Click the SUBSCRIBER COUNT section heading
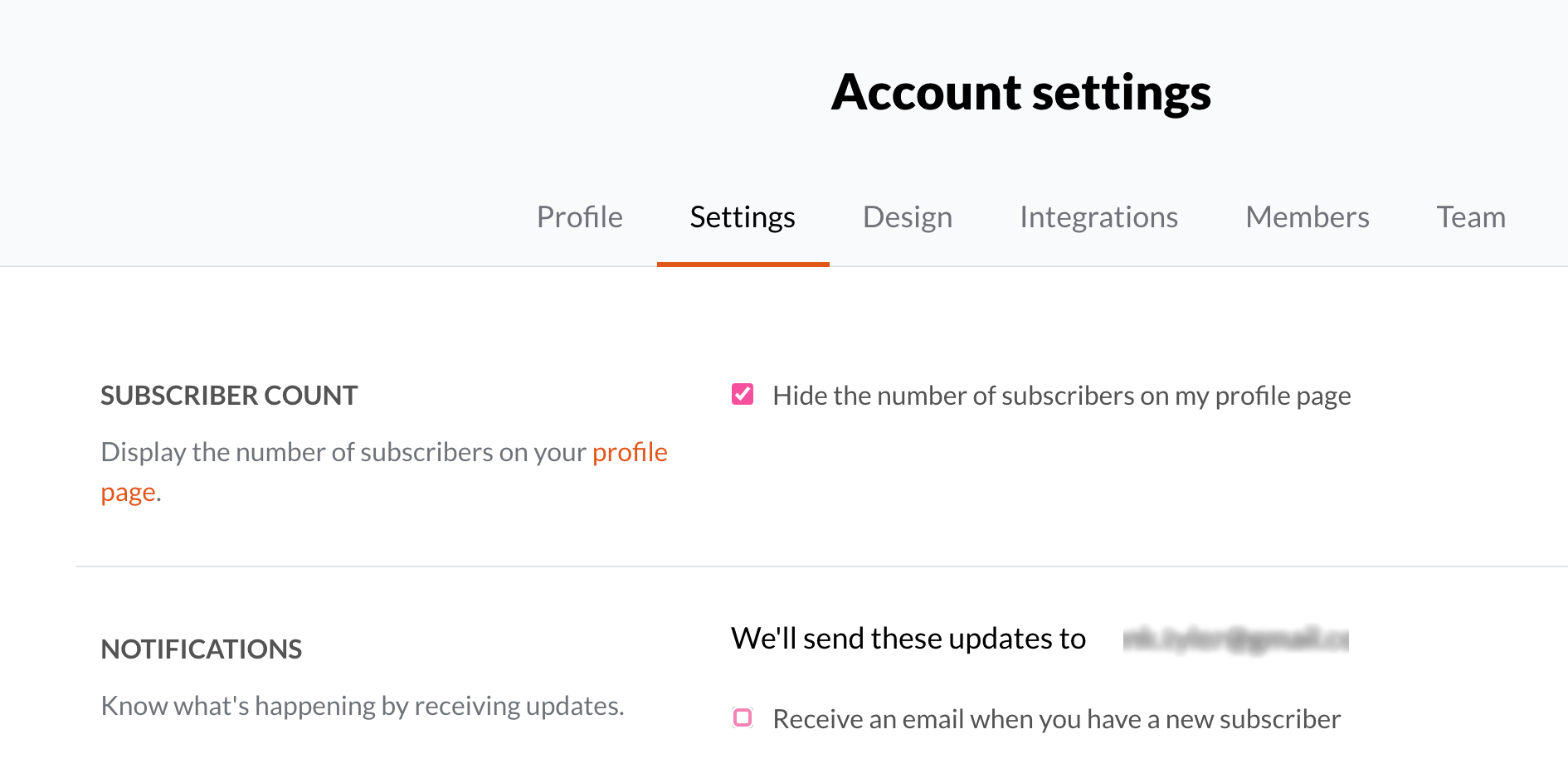The height and width of the screenshot is (778, 1568). point(229,396)
